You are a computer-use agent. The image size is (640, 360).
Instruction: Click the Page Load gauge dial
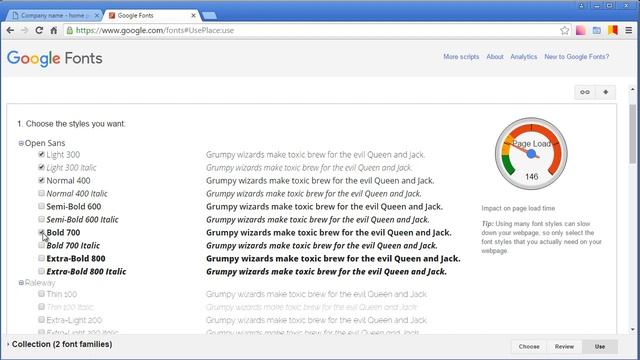(531, 154)
